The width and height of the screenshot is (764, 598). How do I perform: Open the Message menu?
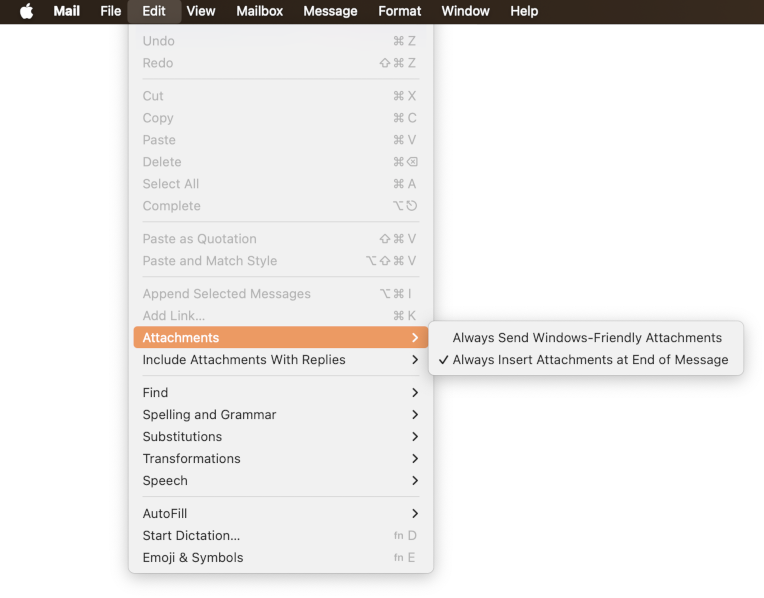point(330,11)
